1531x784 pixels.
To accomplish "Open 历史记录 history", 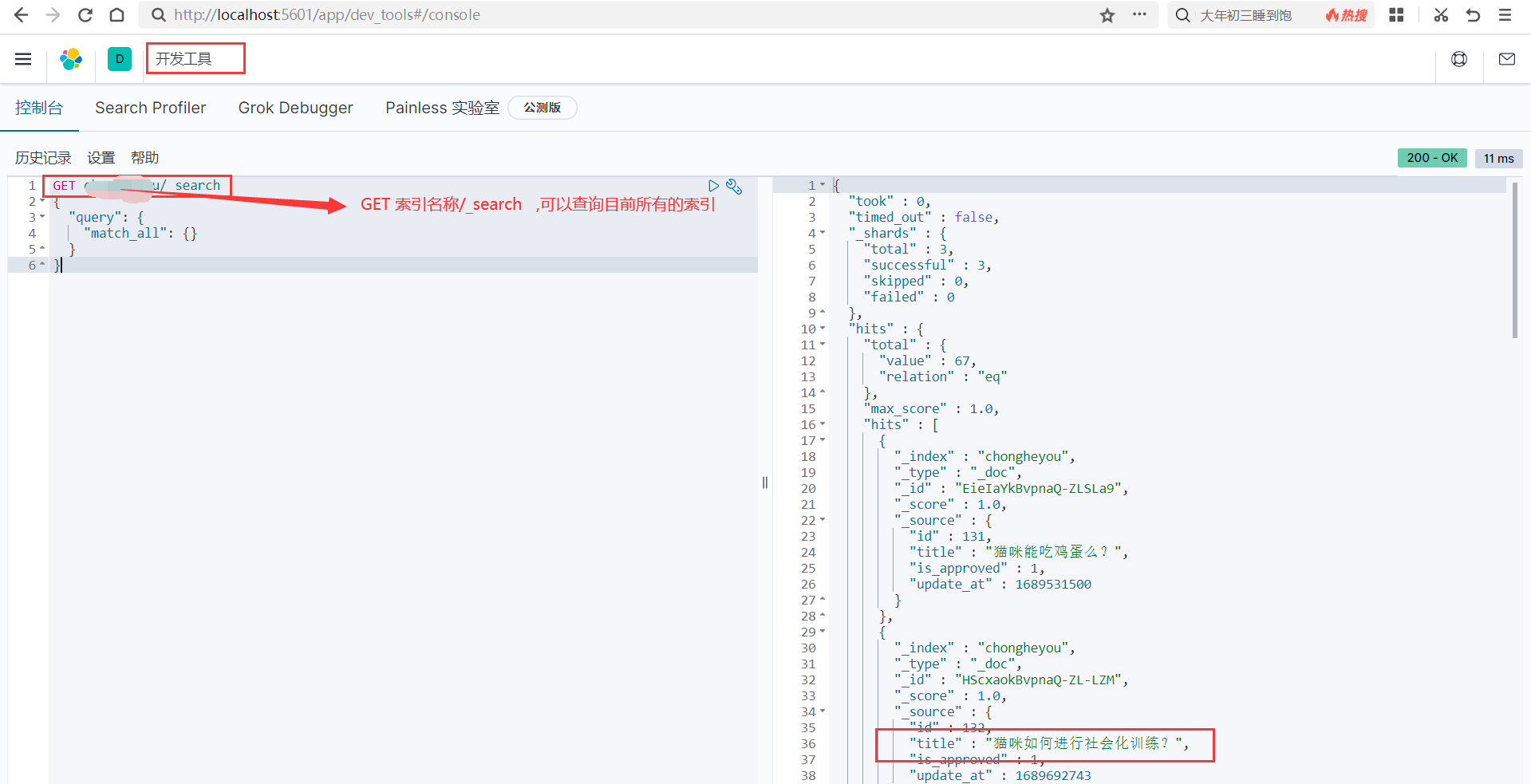I will coord(43,158).
